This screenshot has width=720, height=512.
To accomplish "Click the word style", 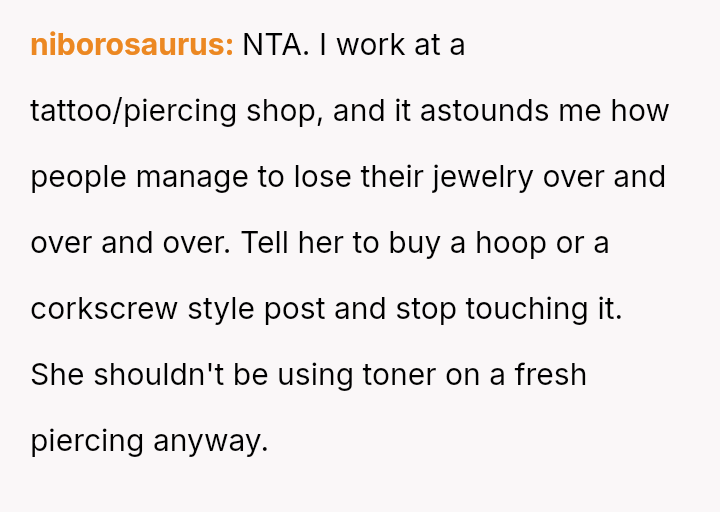I will pos(220,309).
